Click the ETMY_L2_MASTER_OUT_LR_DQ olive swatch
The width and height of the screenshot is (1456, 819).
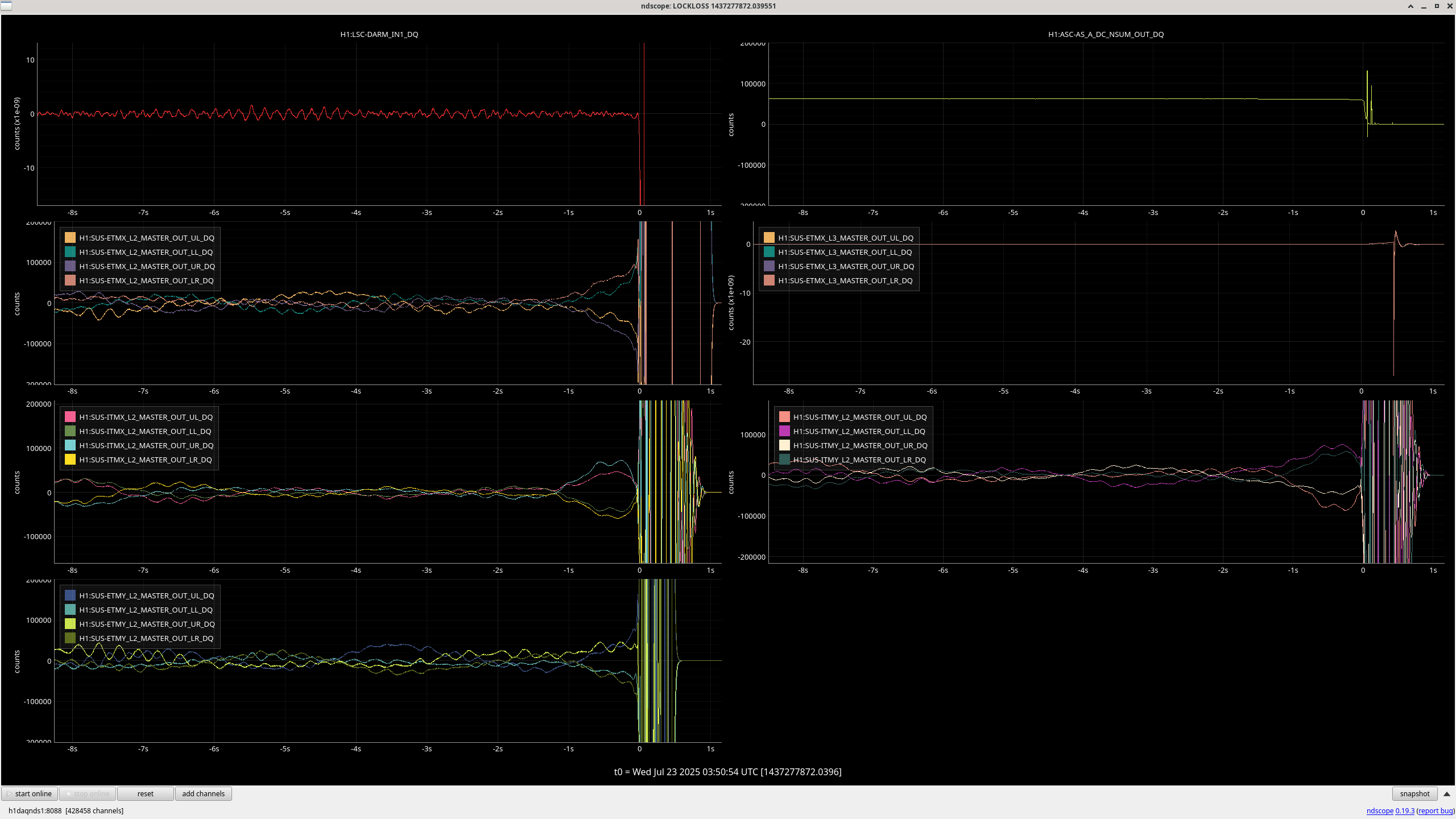coord(70,638)
